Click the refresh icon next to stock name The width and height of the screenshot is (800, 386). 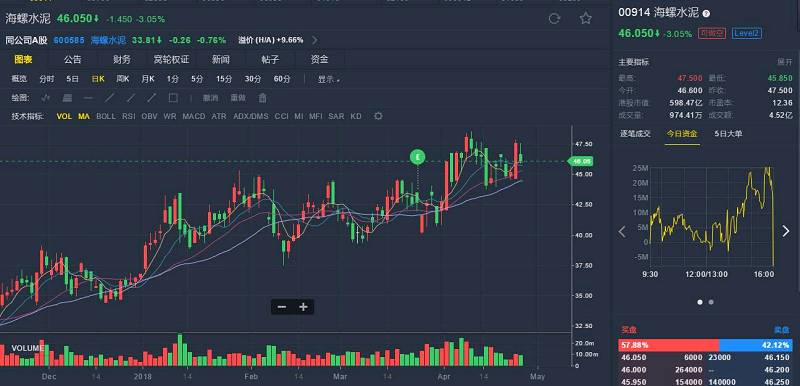[554, 19]
